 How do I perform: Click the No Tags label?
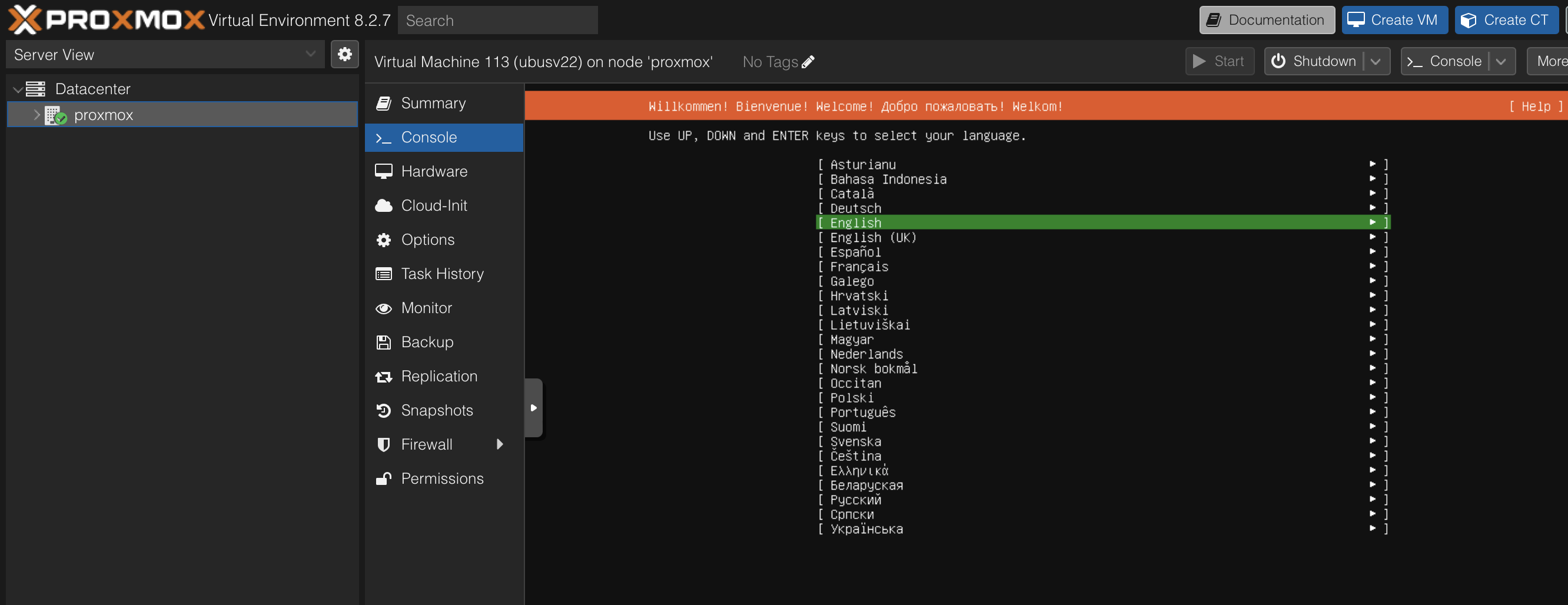point(770,62)
